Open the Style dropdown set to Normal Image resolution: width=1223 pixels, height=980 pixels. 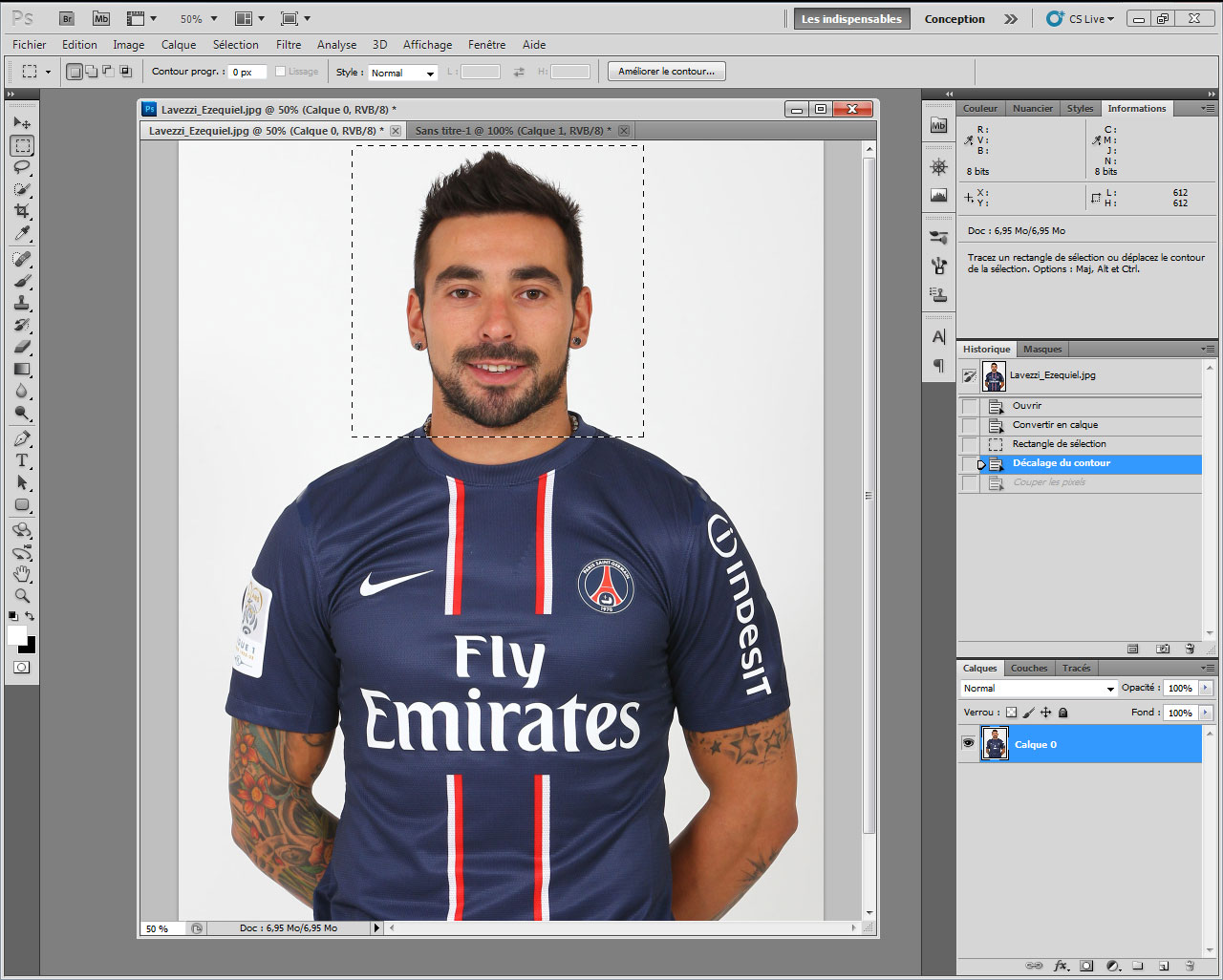[x=402, y=73]
